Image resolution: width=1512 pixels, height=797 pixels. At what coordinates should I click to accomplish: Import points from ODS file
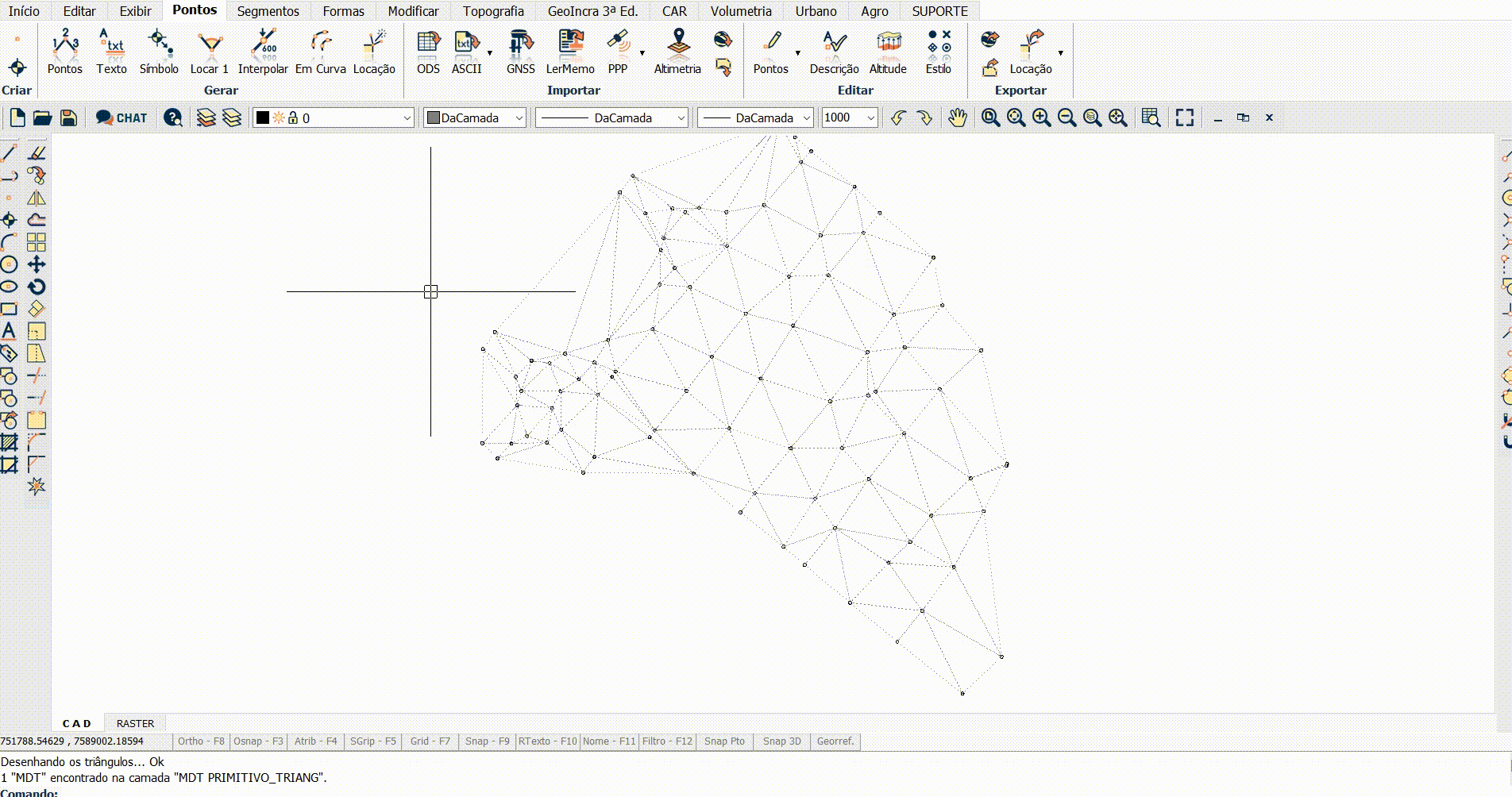pyautogui.click(x=428, y=52)
